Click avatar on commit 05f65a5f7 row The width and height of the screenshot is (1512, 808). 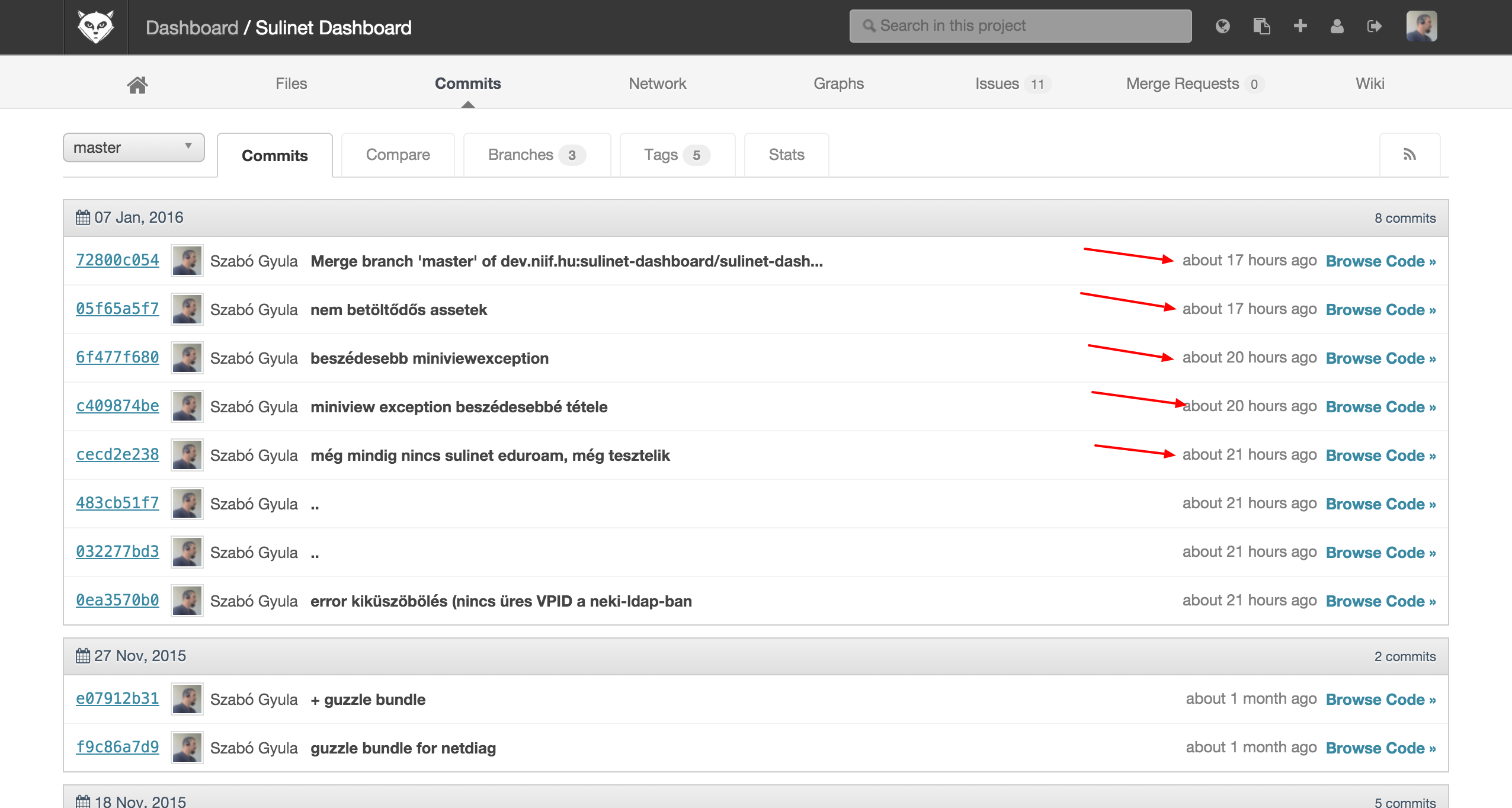(187, 309)
